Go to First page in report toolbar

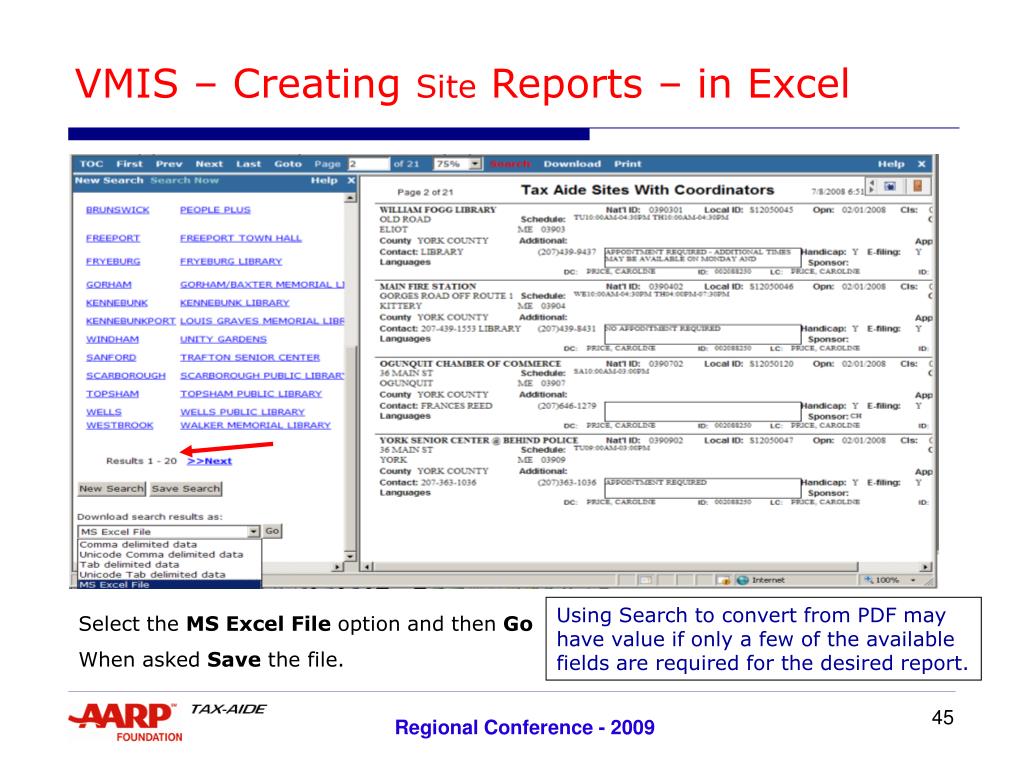coord(129,164)
